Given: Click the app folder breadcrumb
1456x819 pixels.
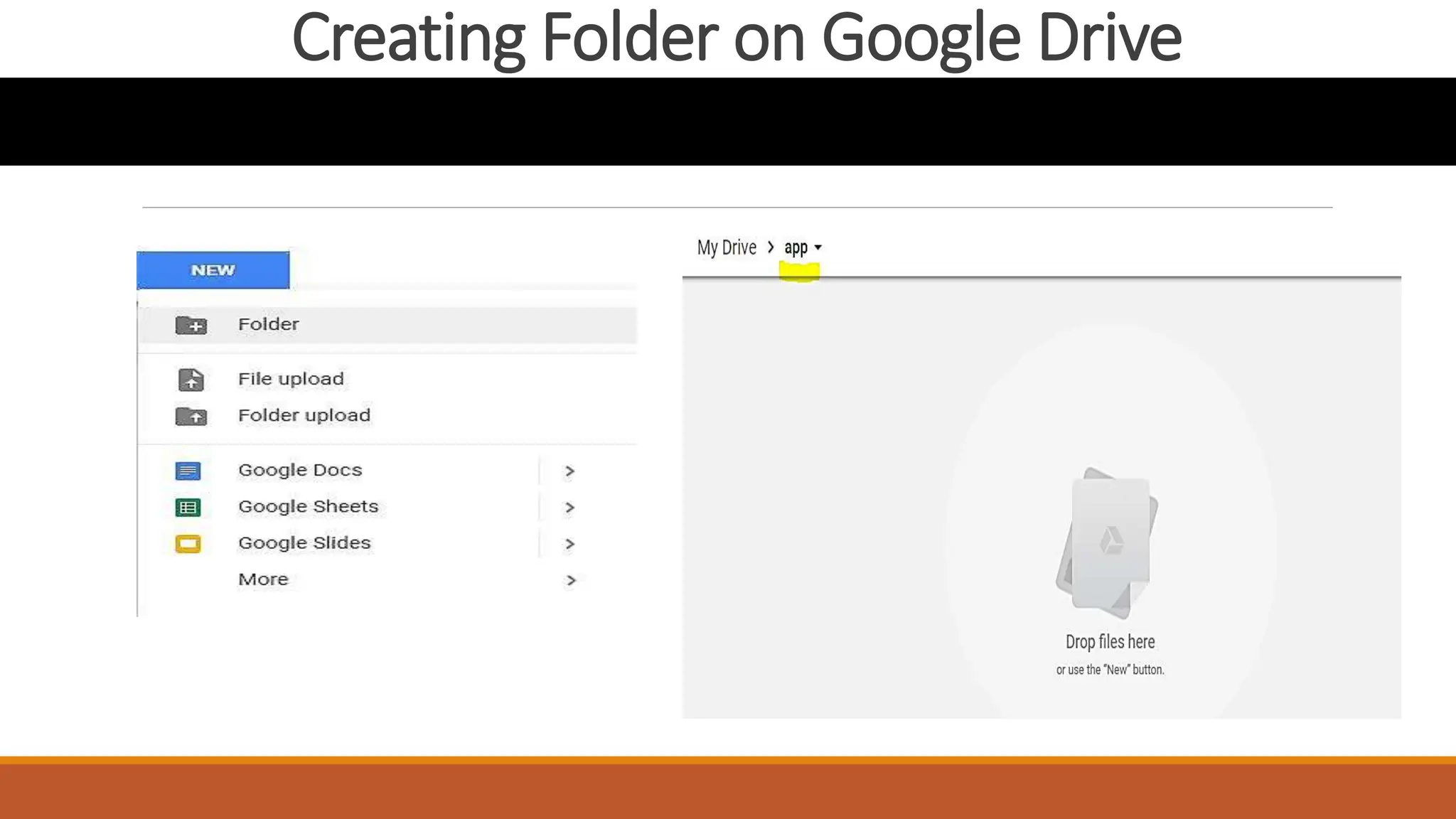Looking at the screenshot, I should (796, 248).
